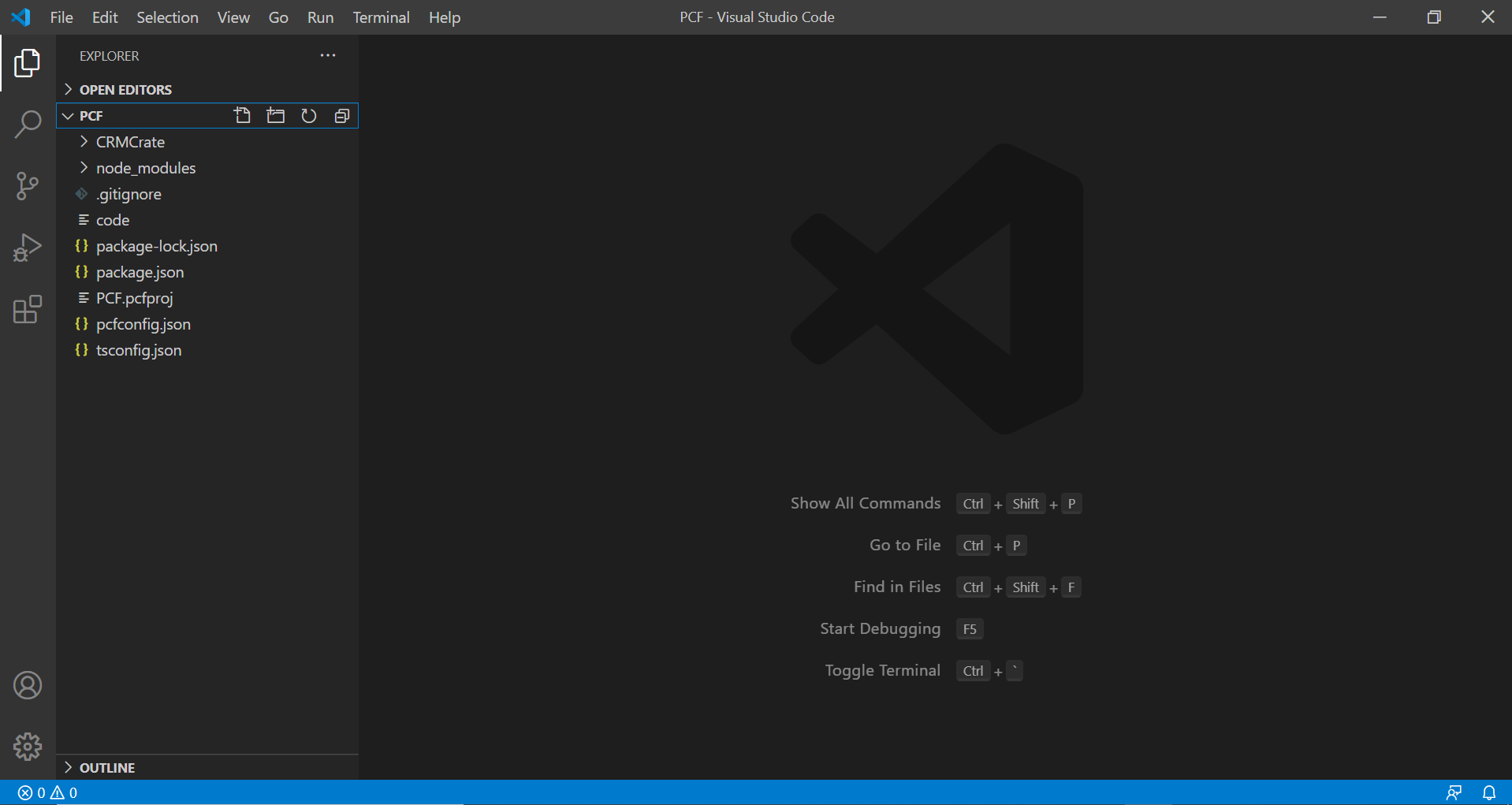Viewport: 1512px width, 805px height.
Task: Open the Run menu
Action: coord(319,17)
